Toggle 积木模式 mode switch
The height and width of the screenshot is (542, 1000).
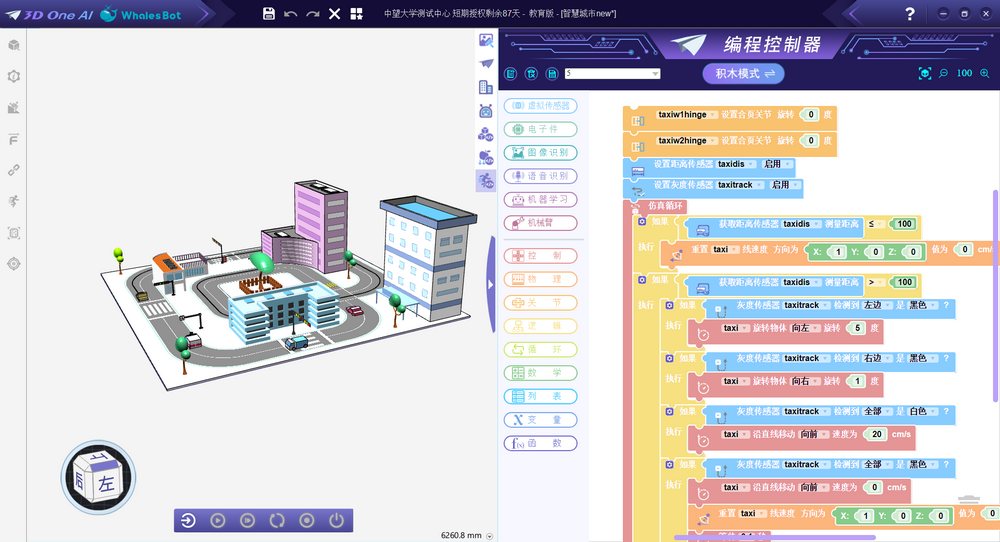click(743, 73)
